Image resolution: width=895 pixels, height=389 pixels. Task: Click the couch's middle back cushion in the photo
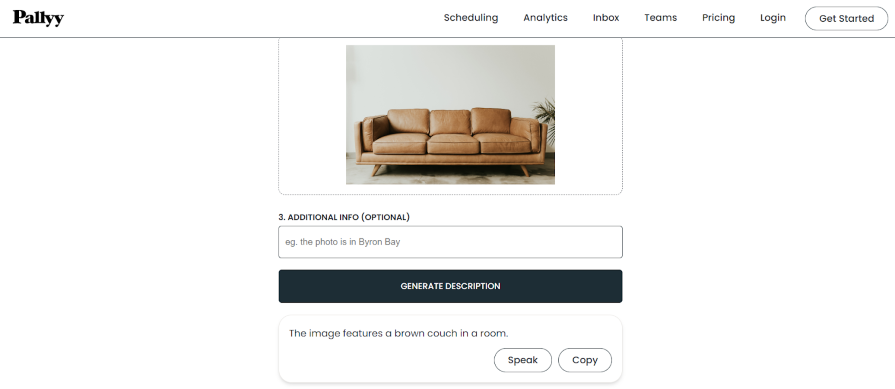pyautogui.click(x=450, y=122)
